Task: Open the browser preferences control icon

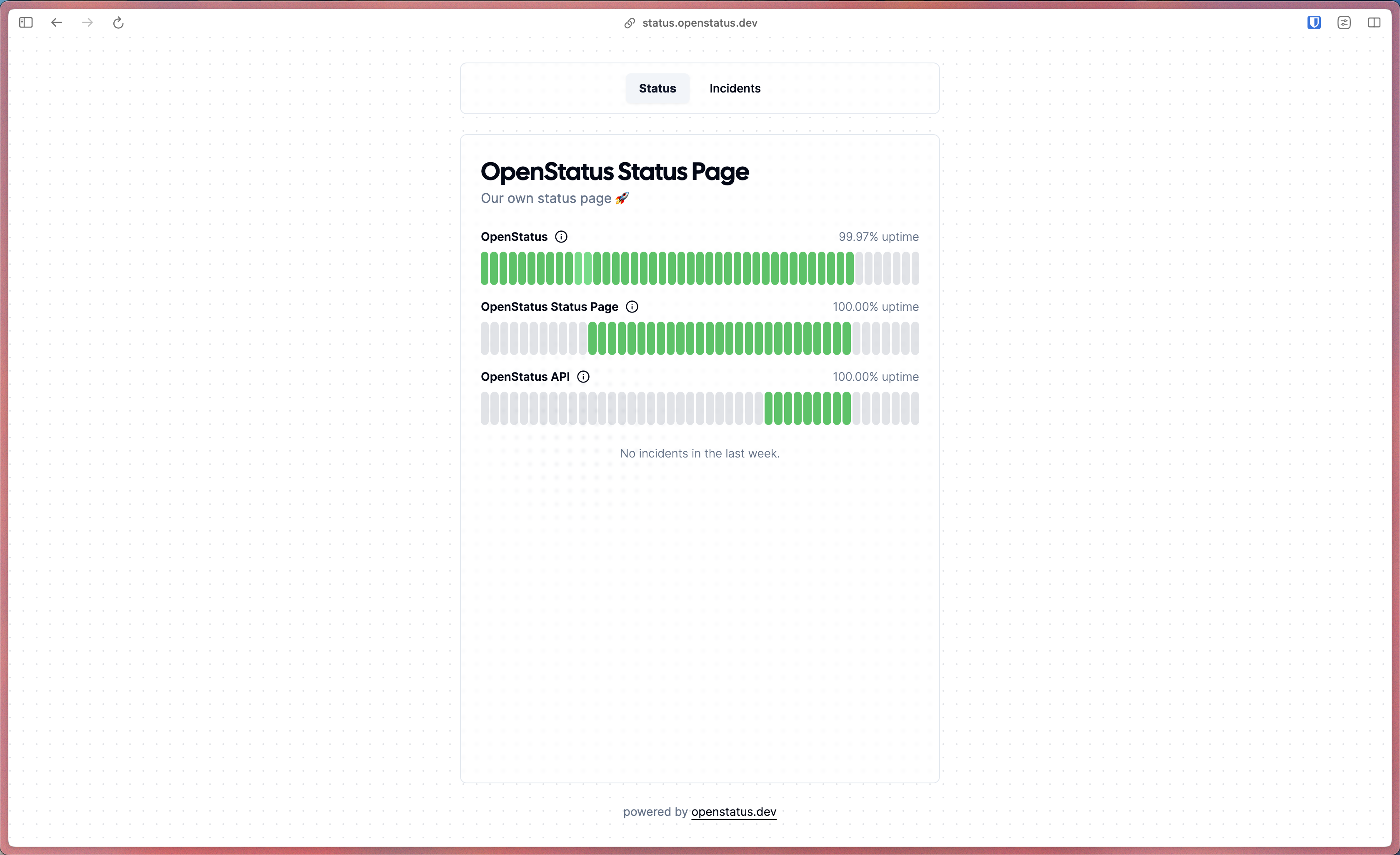Action: click(x=1344, y=23)
